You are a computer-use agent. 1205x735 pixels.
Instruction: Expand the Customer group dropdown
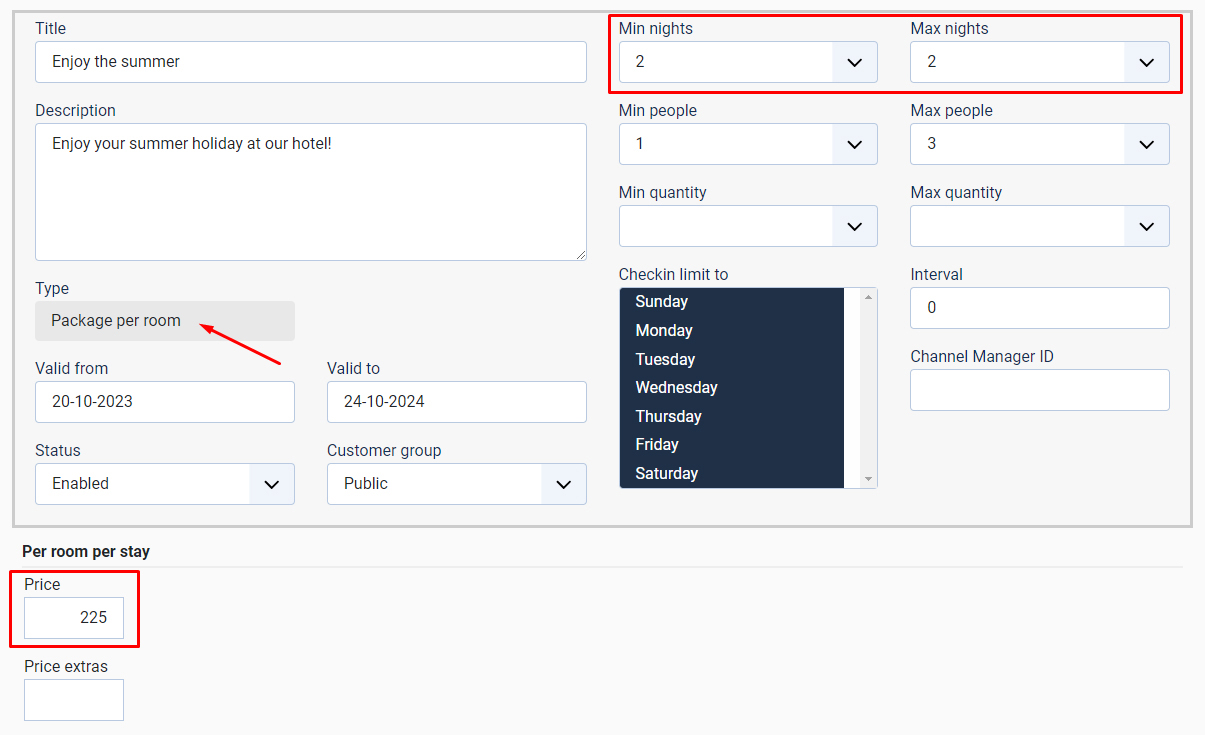click(456, 484)
